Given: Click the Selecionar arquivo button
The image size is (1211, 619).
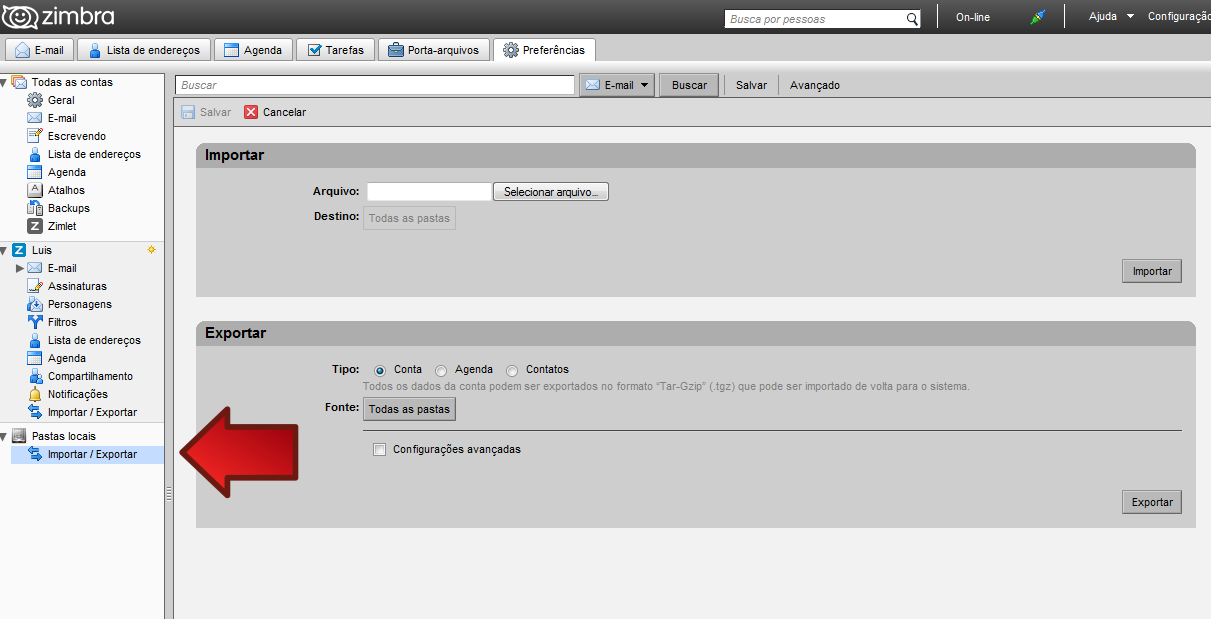Looking at the screenshot, I should pyautogui.click(x=550, y=192).
